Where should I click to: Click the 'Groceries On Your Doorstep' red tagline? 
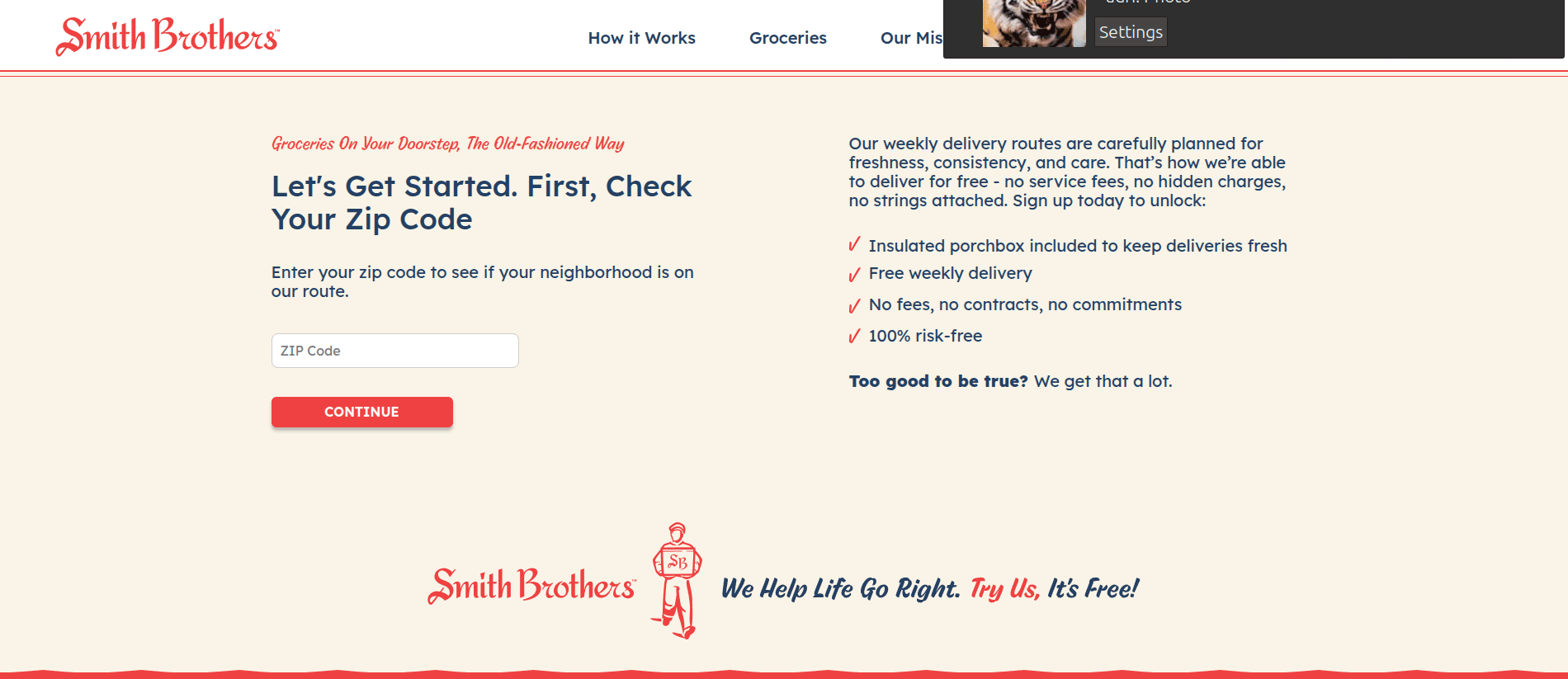coord(448,144)
